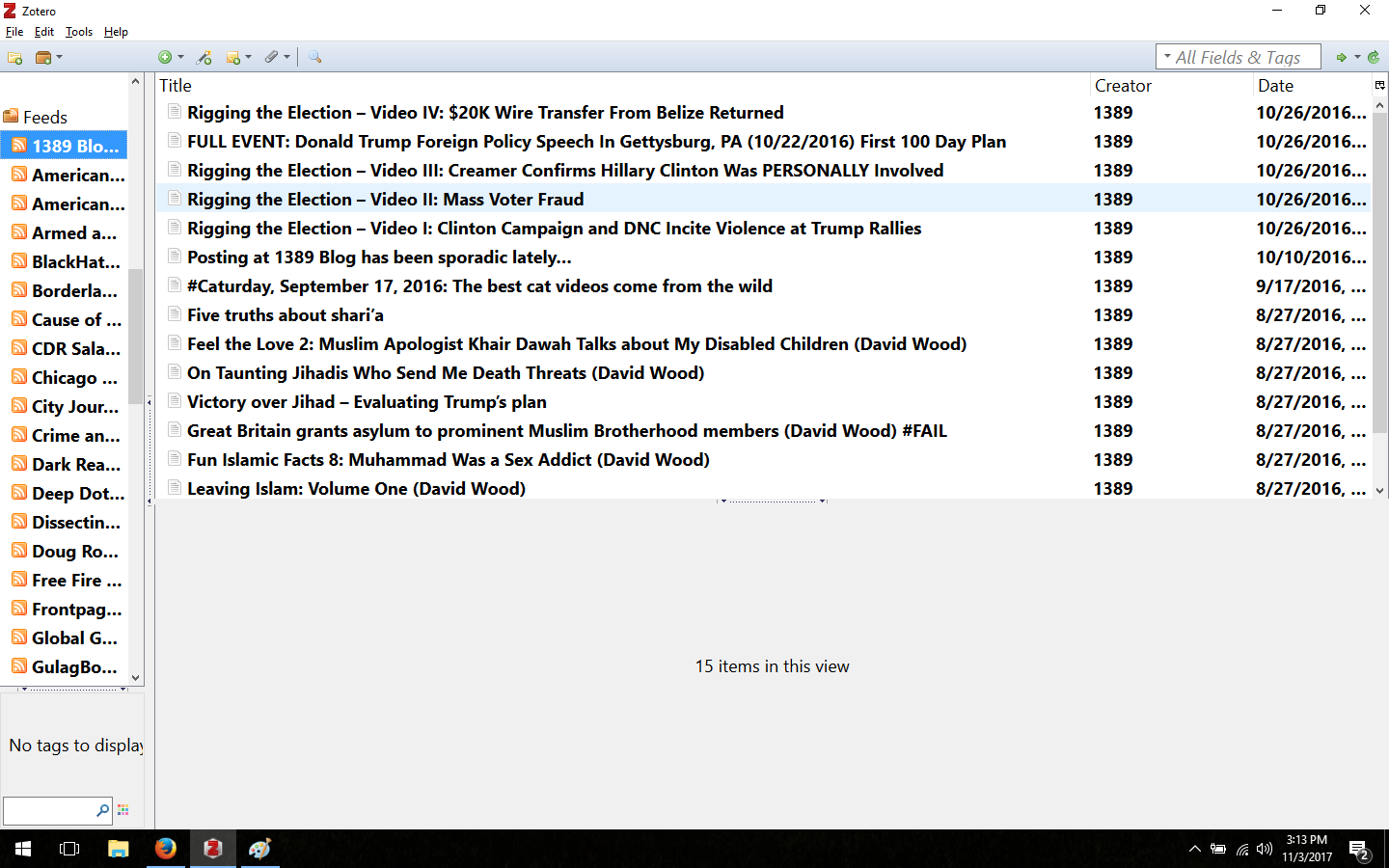
Task: Click RSS icon of BlackHat... feed
Action: coord(19,261)
